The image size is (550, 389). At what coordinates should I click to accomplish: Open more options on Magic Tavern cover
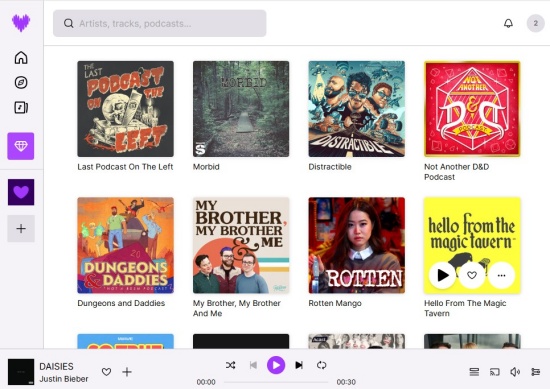[x=502, y=275]
